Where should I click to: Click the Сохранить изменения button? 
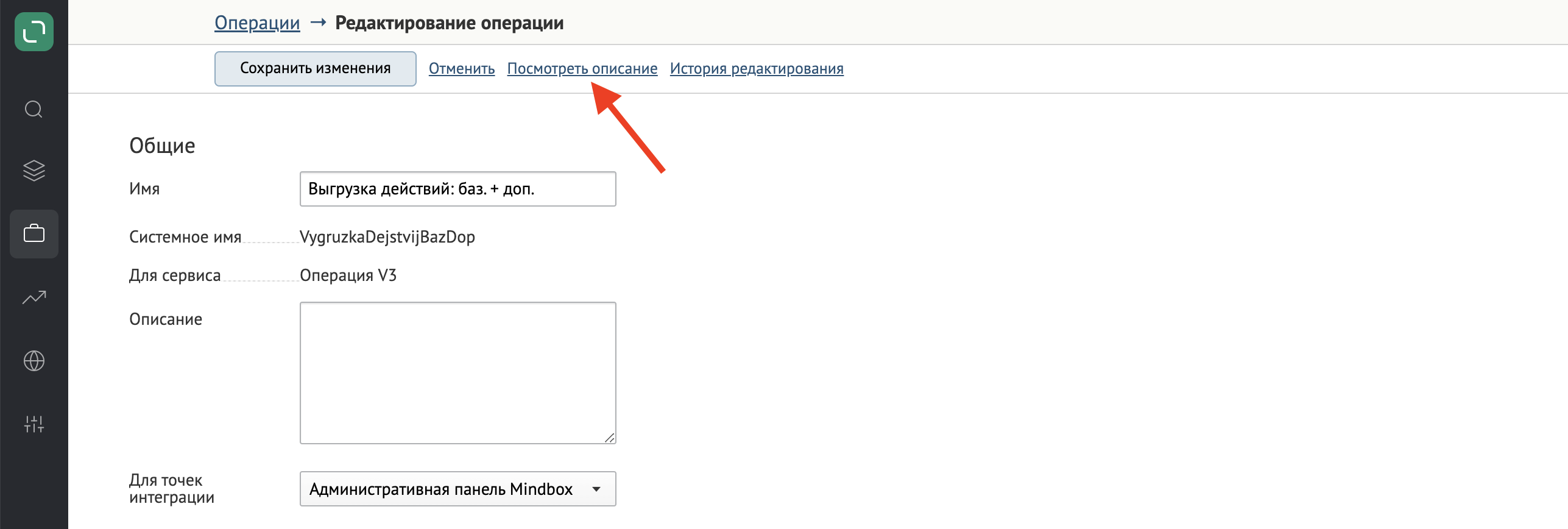(x=316, y=69)
